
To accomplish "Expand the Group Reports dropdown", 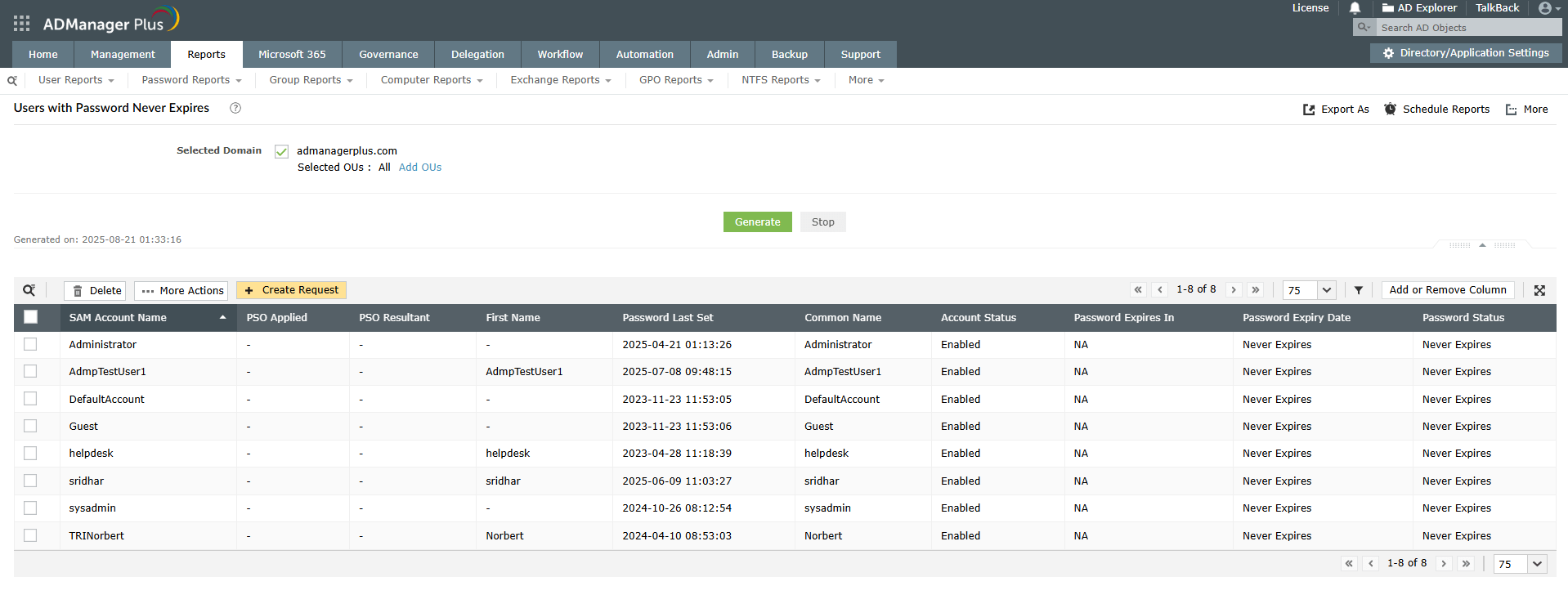I will click(311, 80).
